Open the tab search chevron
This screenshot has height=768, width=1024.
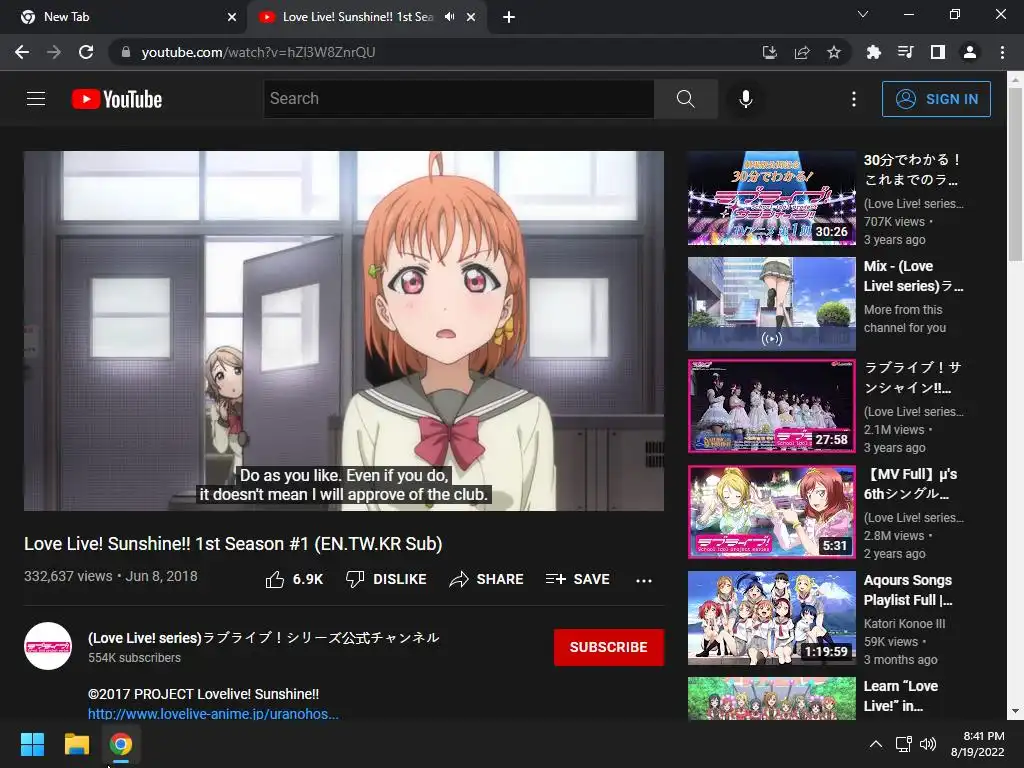tap(863, 14)
